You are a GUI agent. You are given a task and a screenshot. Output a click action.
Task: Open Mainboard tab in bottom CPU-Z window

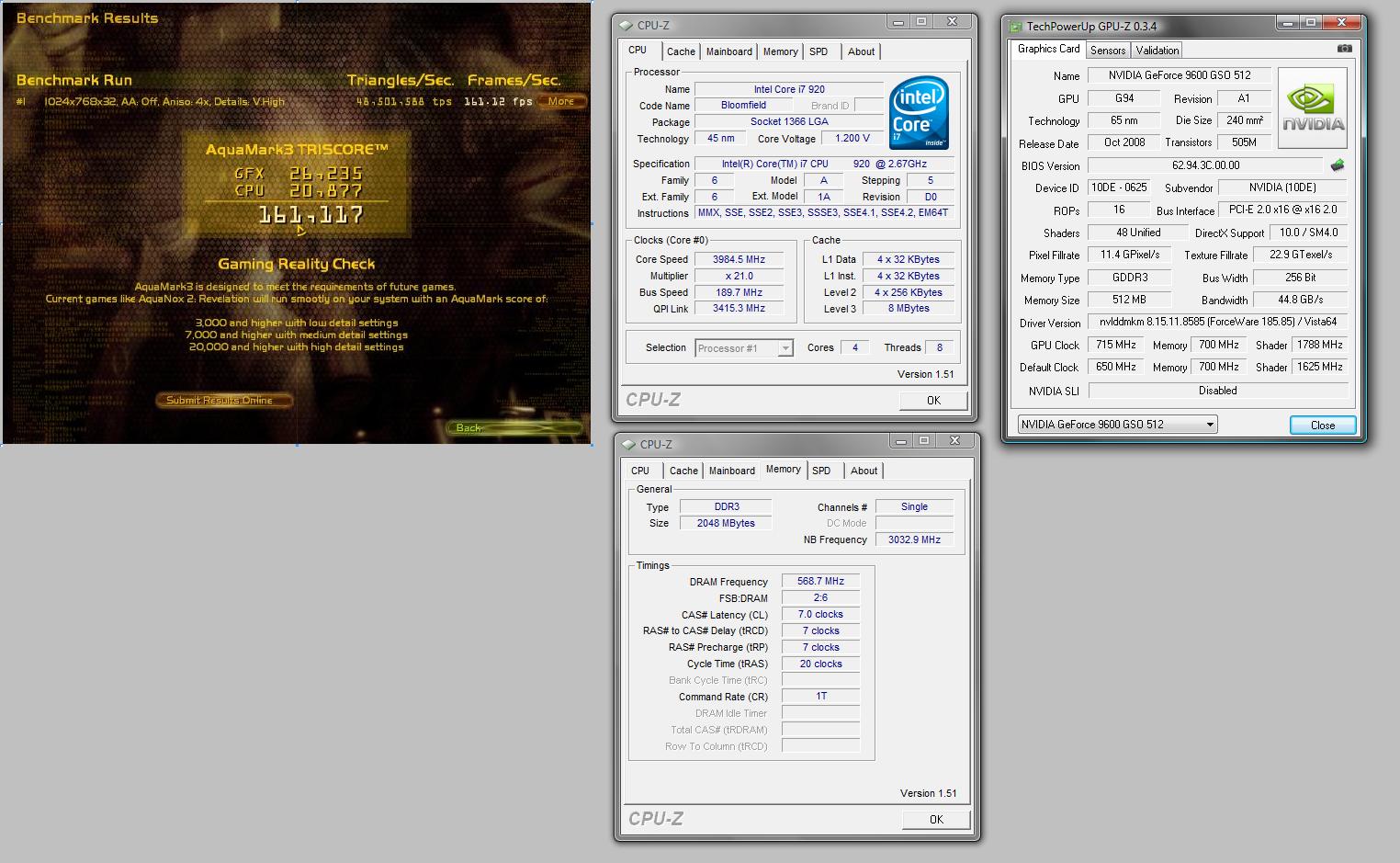(732, 471)
